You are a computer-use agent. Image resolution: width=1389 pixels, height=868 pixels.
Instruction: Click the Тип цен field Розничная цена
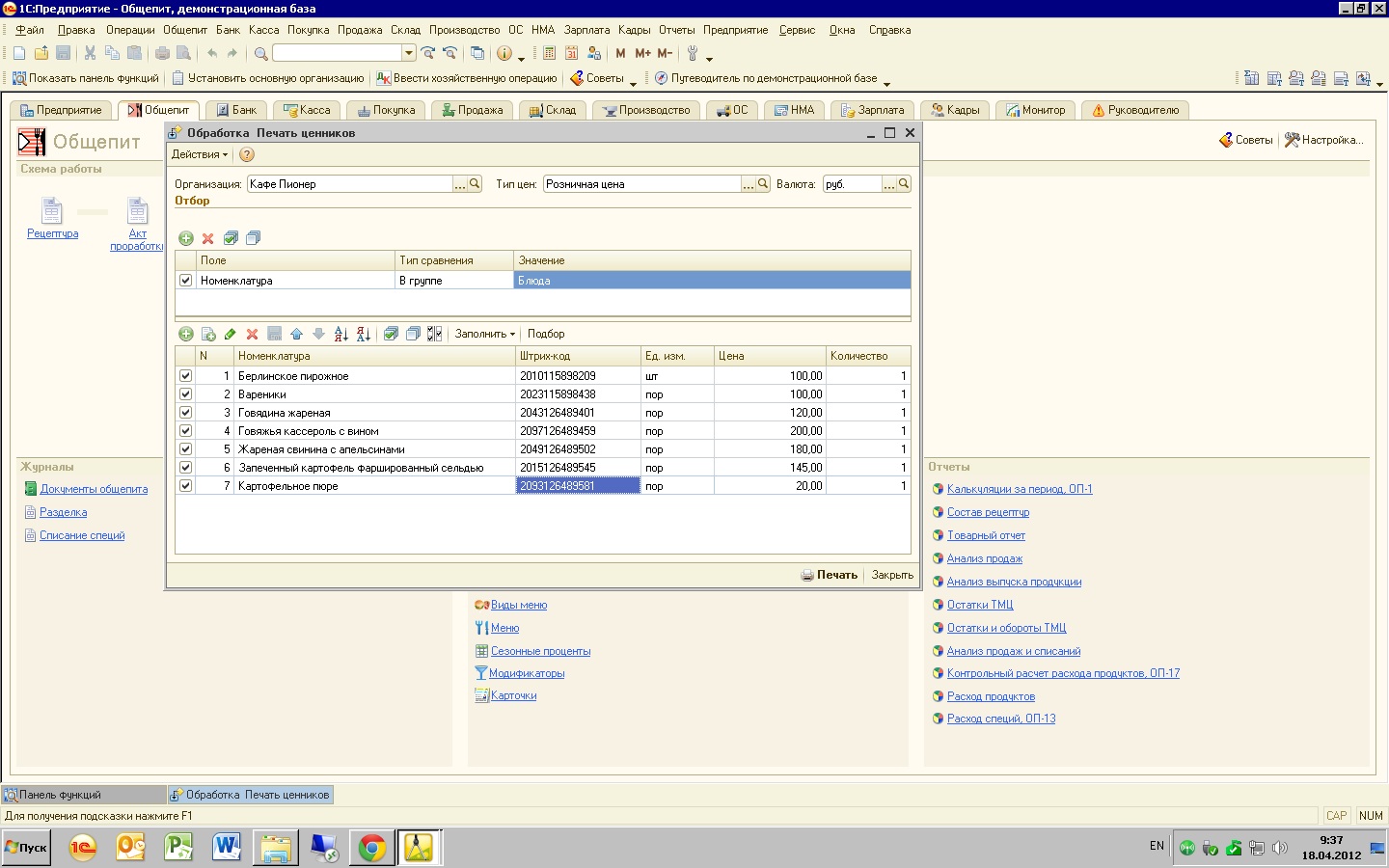(642, 184)
